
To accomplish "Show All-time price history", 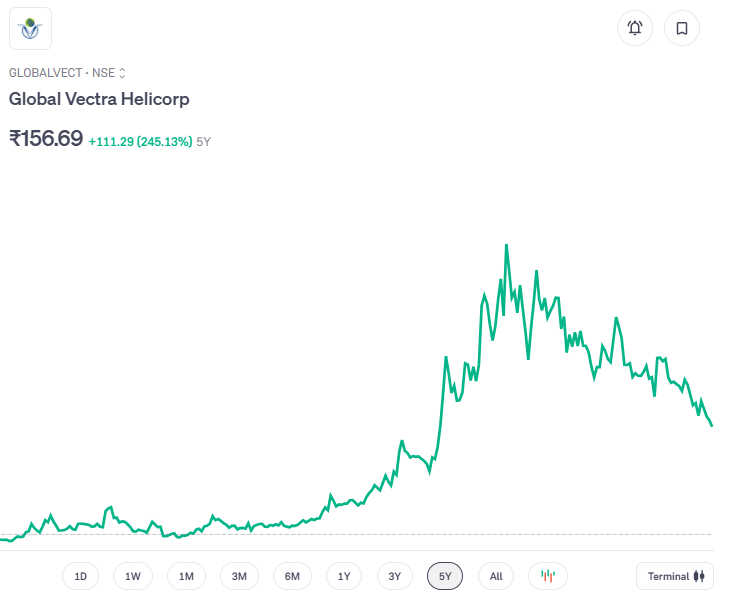I will click(496, 576).
